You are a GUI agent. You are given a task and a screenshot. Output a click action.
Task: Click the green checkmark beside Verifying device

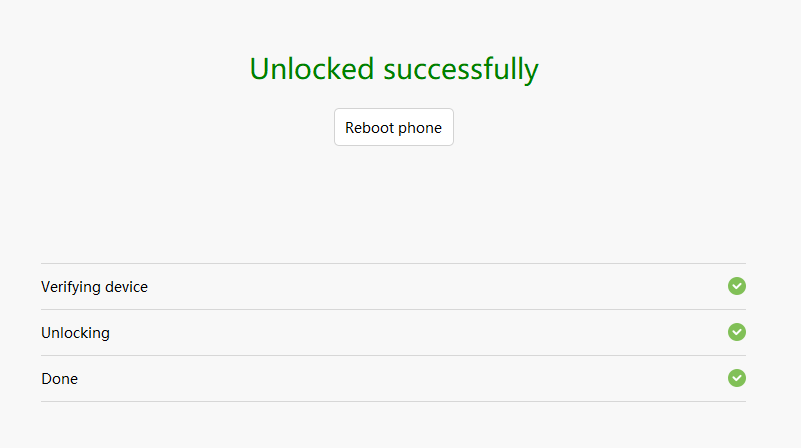[x=737, y=286]
